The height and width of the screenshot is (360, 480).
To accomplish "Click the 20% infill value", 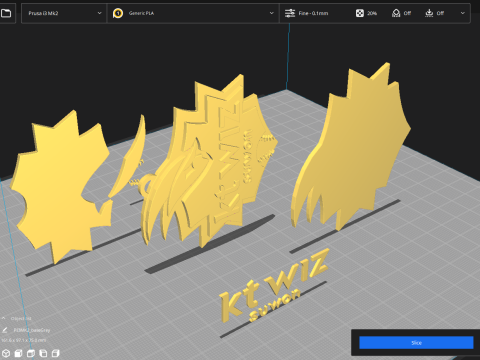I will tap(372, 13).
